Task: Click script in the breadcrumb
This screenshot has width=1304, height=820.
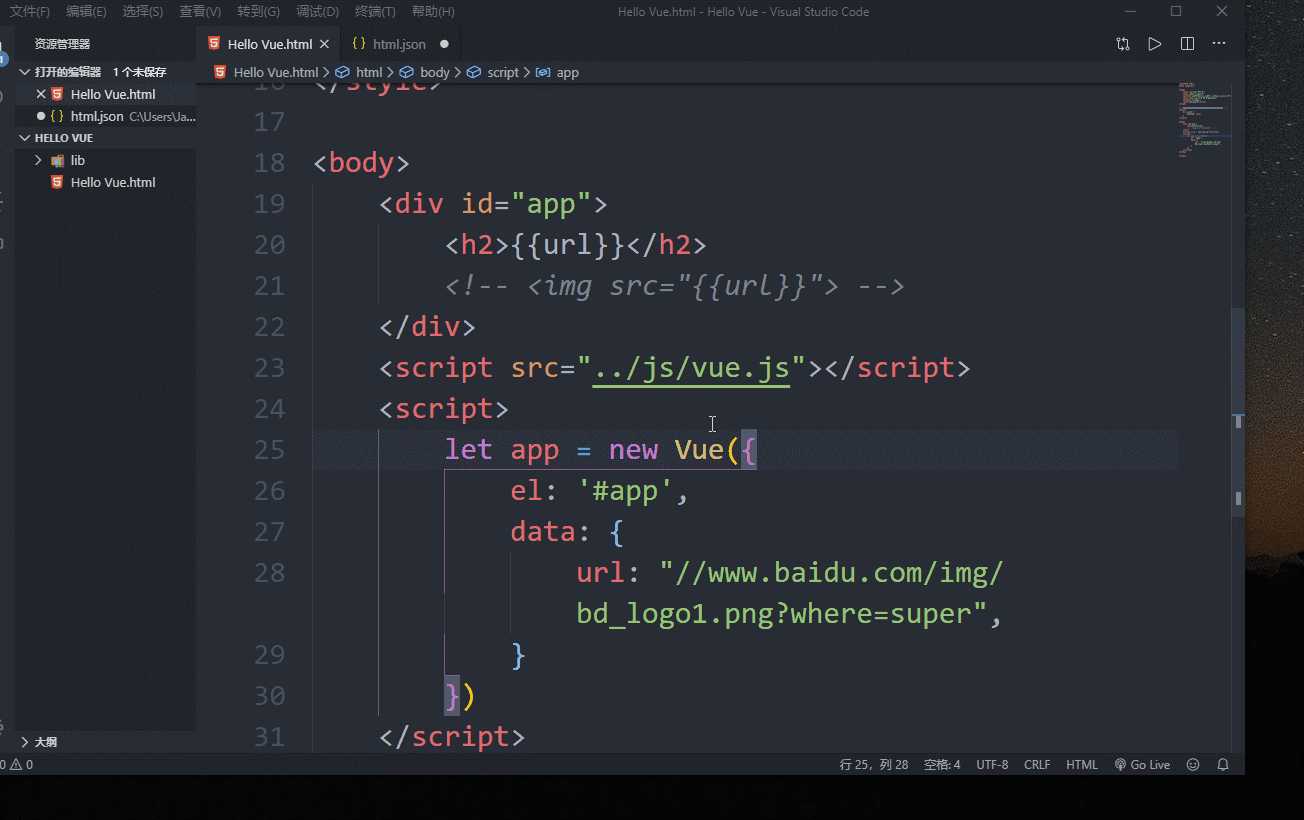Action: [x=503, y=72]
